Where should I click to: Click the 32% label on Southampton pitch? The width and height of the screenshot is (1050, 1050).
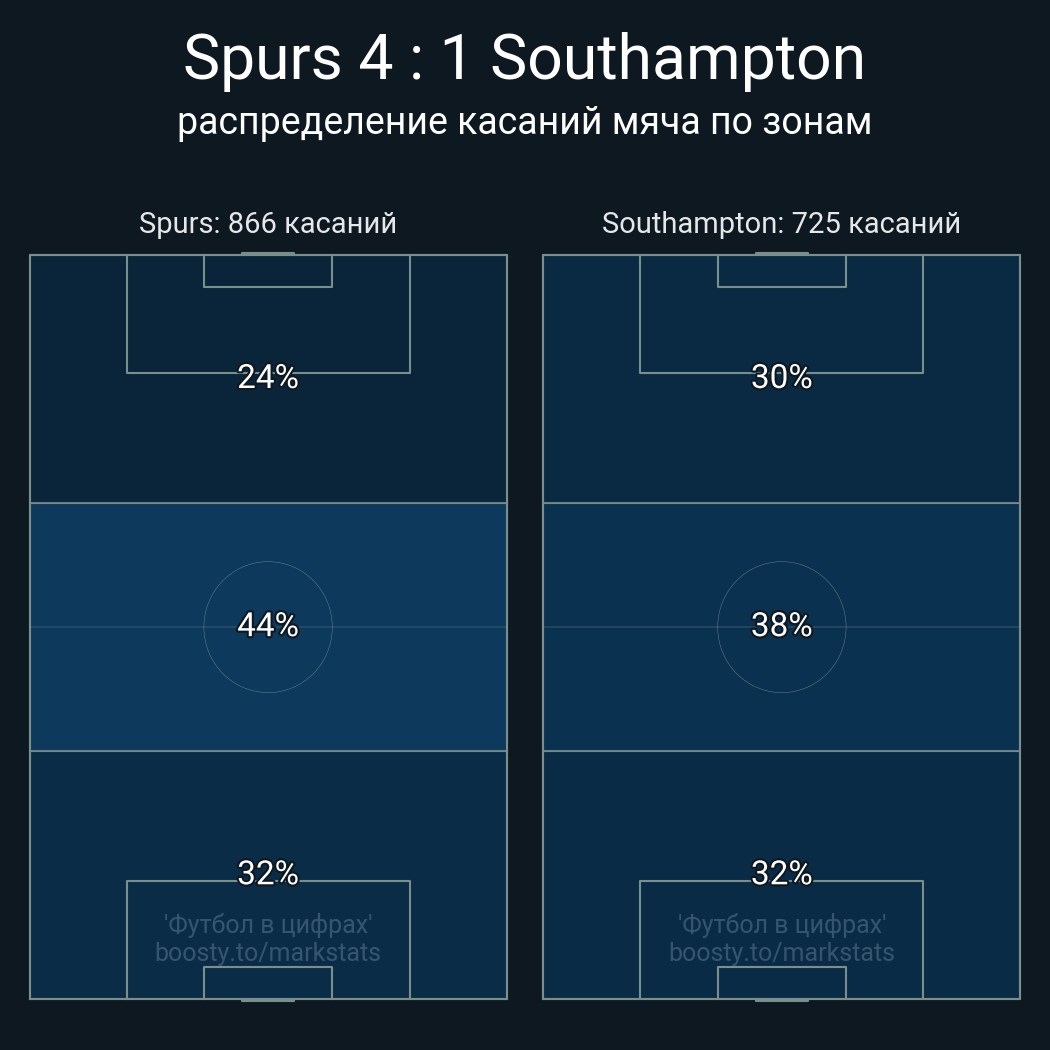click(781, 873)
